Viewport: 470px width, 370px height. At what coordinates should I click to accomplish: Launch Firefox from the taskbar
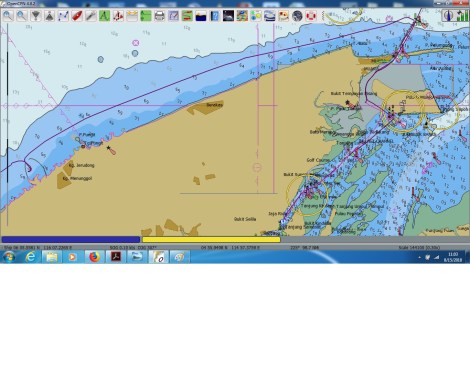[94, 257]
